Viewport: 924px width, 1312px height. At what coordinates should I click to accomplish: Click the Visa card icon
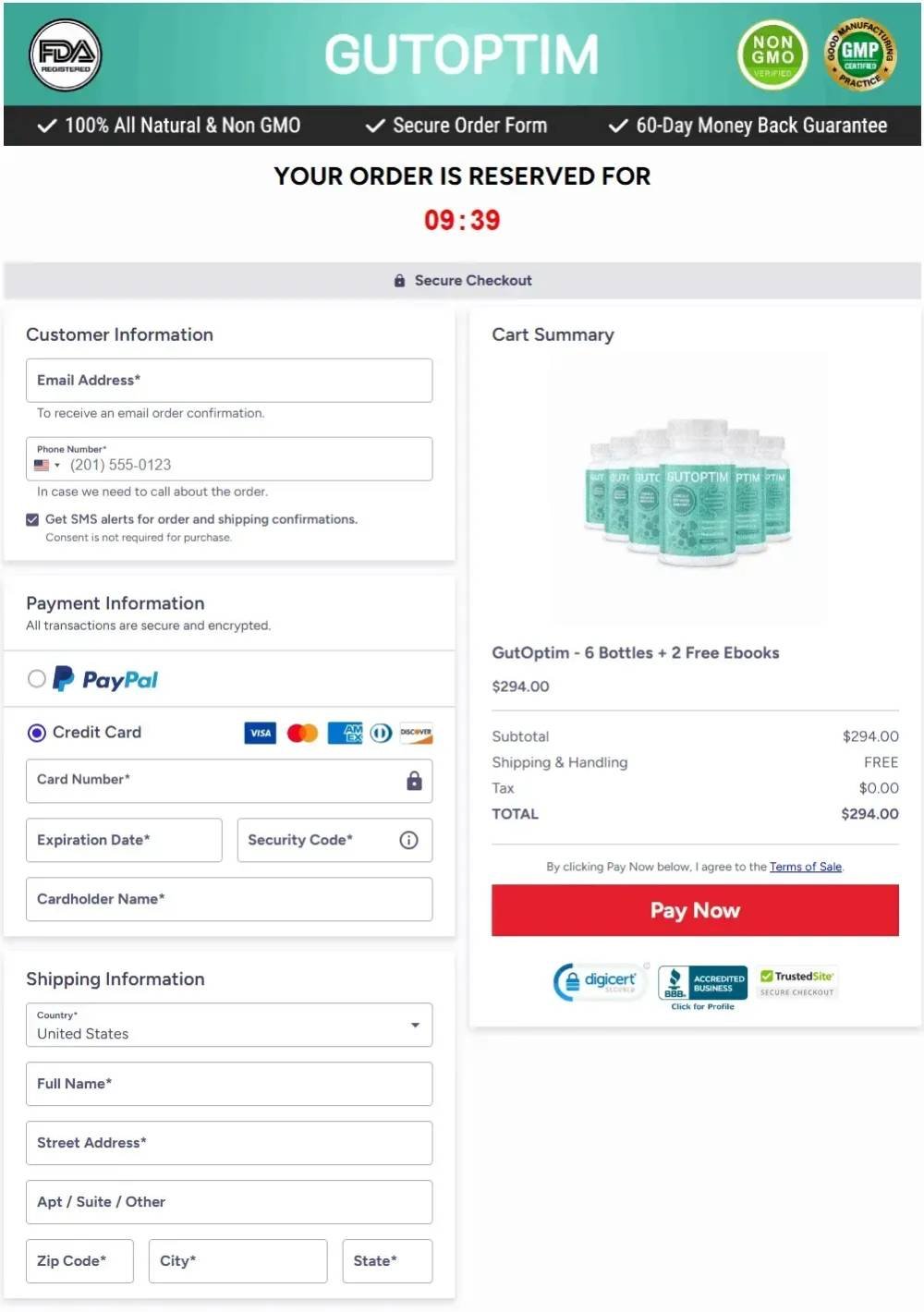pos(260,733)
